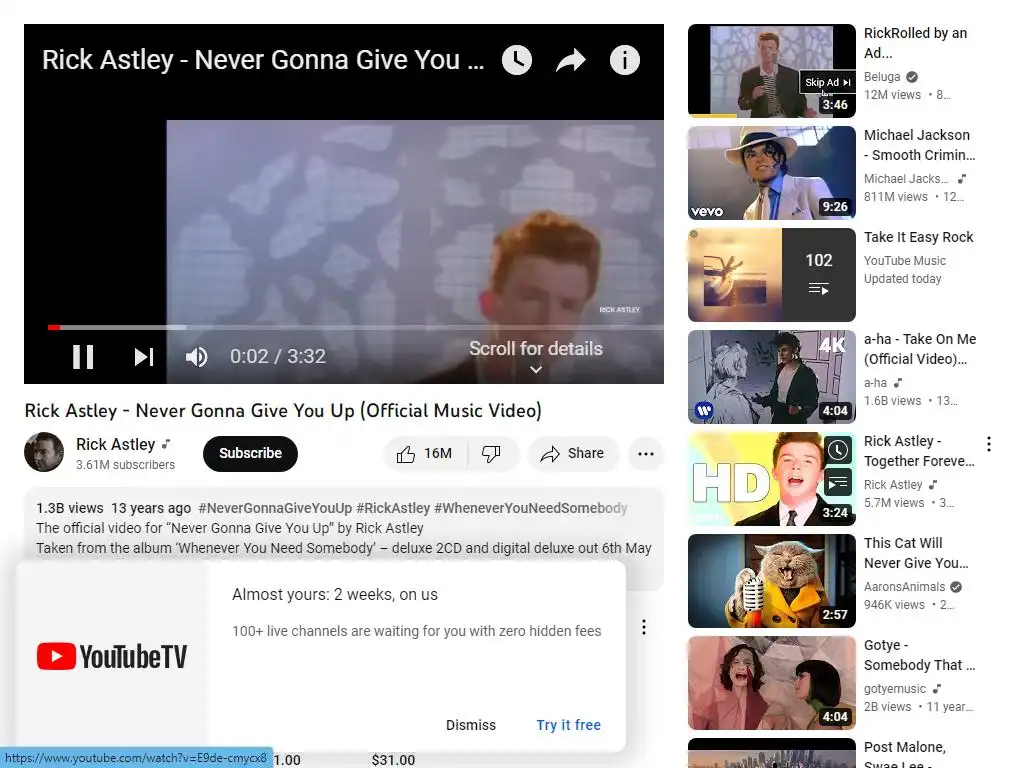The width and height of the screenshot is (1024, 768).
Task: Click the 3.61M subscribers text
Action: click(125, 465)
